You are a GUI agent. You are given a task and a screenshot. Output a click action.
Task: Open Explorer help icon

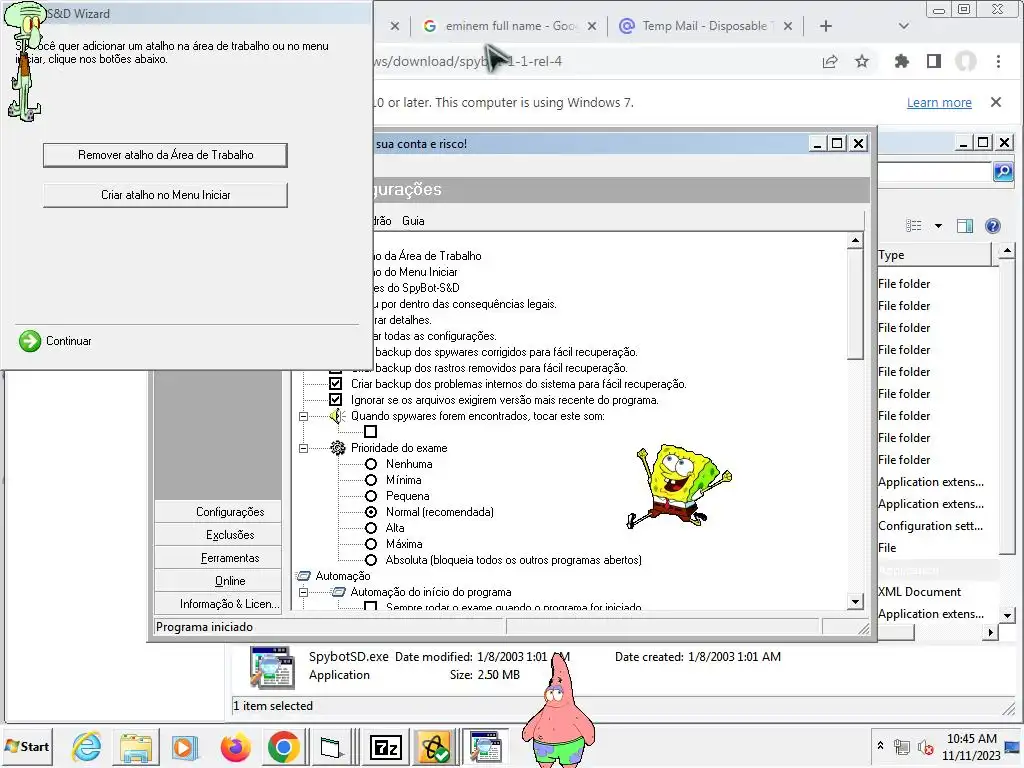pyautogui.click(x=993, y=226)
